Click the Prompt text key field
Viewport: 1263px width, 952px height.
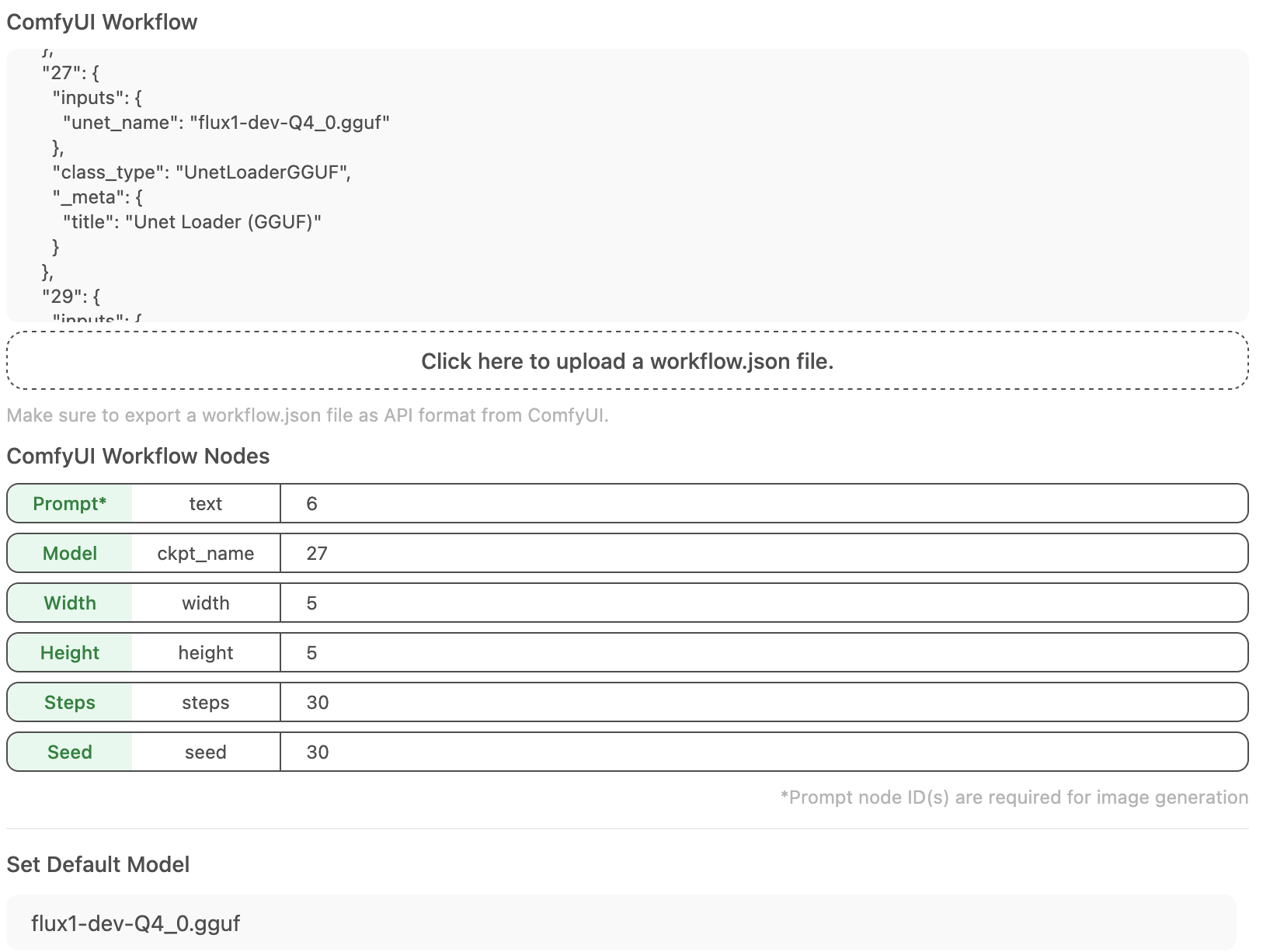click(206, 504)
